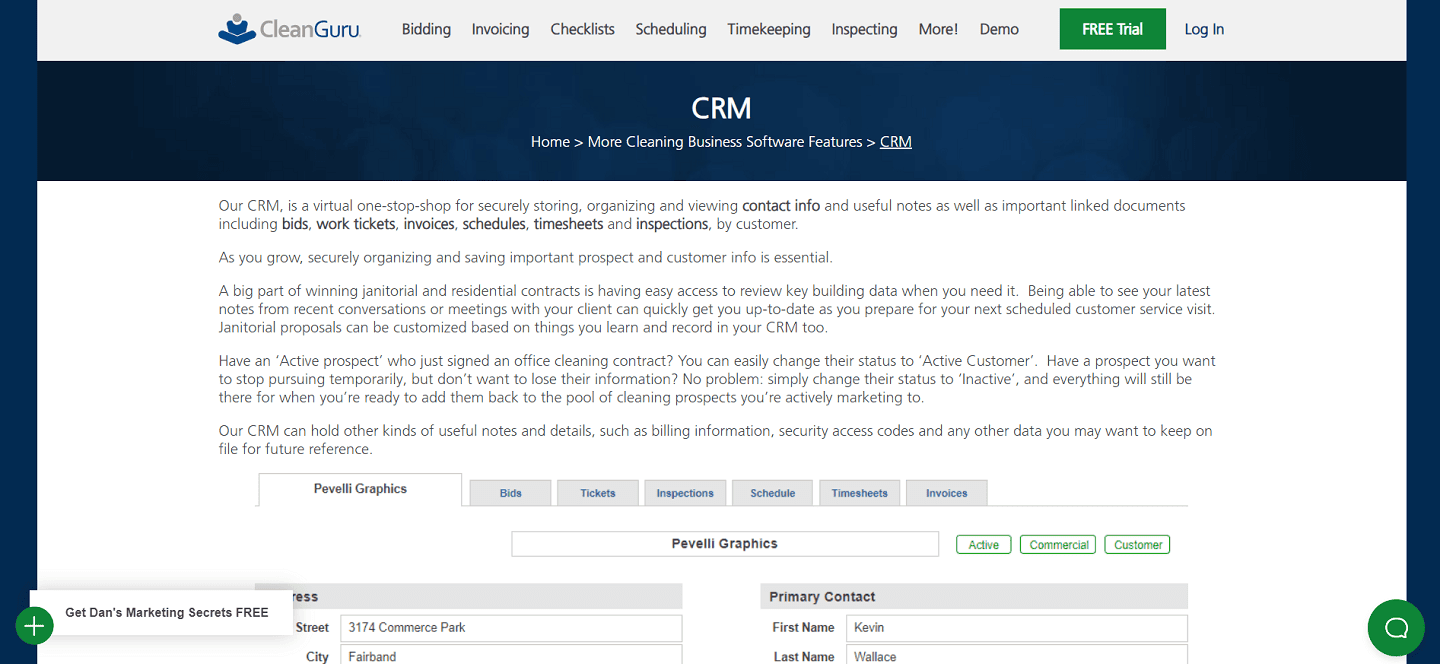This screenshot has height=664, width=1440.
Task: Click the Pevelli Graphics customer tab
Action: coord(359,489)
